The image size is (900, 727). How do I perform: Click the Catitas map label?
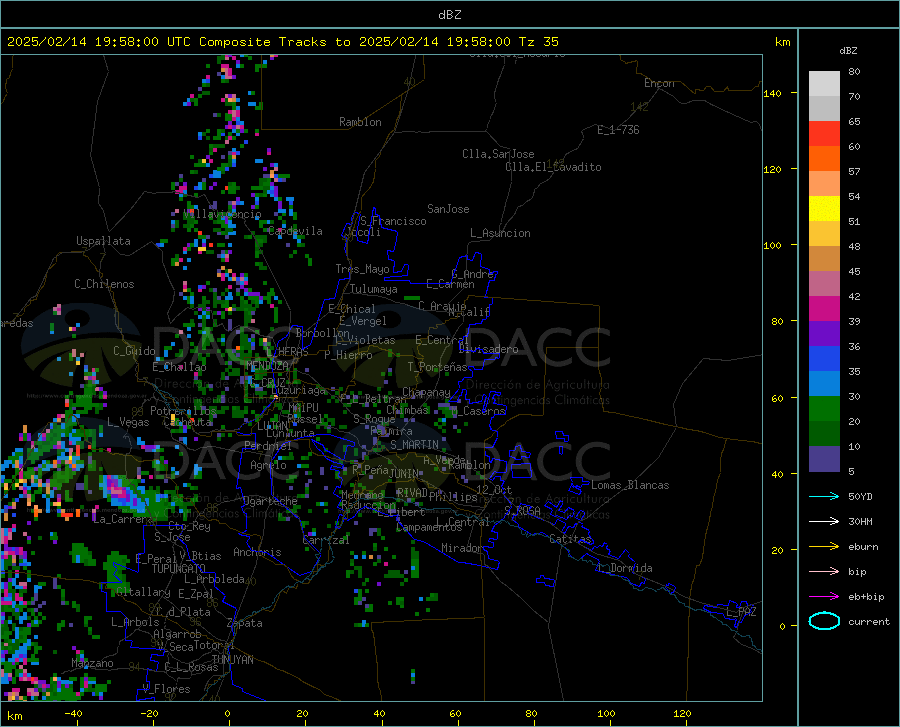570,539
